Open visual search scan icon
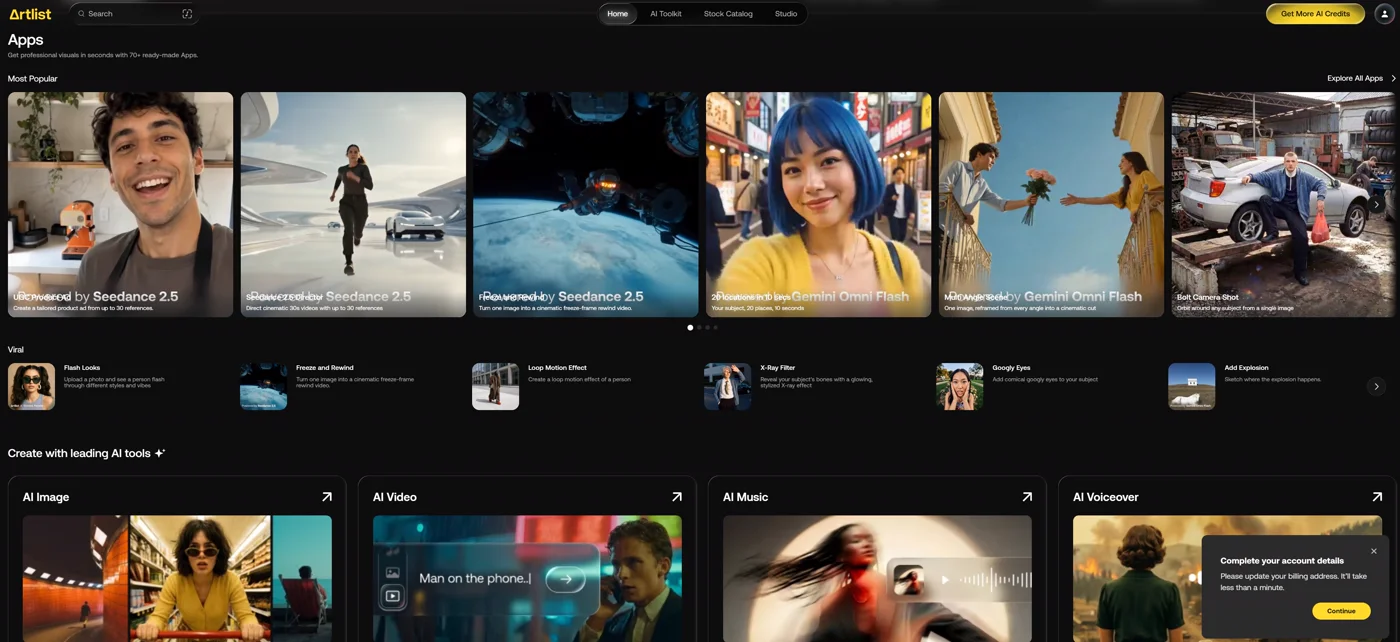1400x642 pixels. point(187,14)
